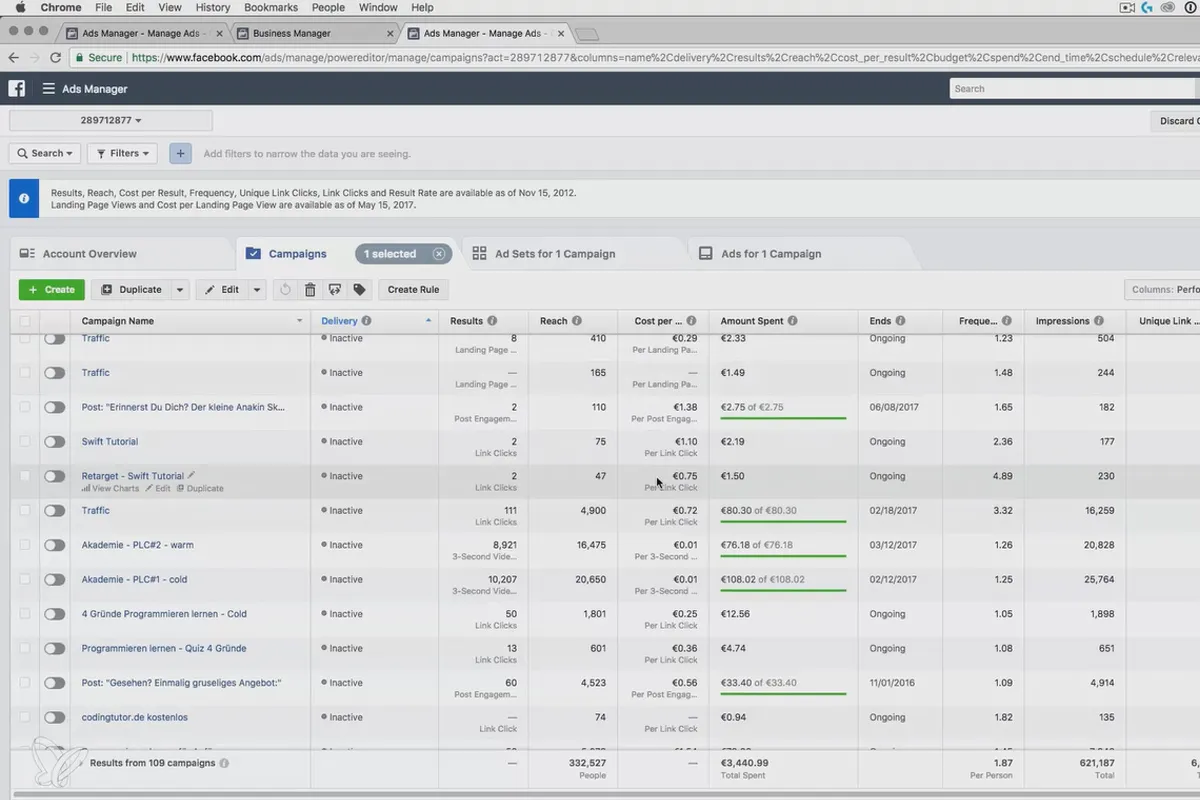Screen dimensions: 1200x800
Task: Open the Akademie - PLC#1 - cold campaign
Action: [x=135, y=580]
